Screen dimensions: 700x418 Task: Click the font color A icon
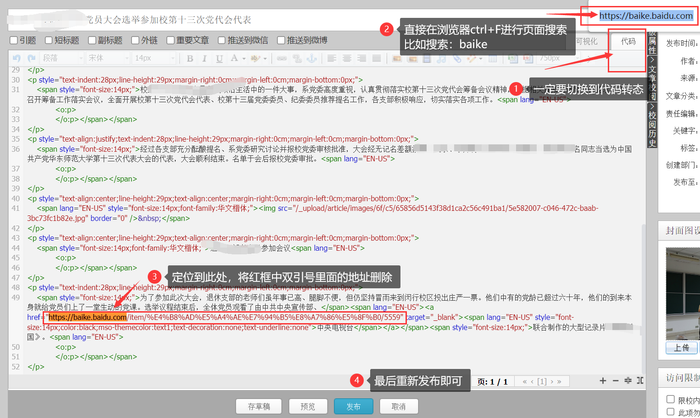tap(234, 58)
